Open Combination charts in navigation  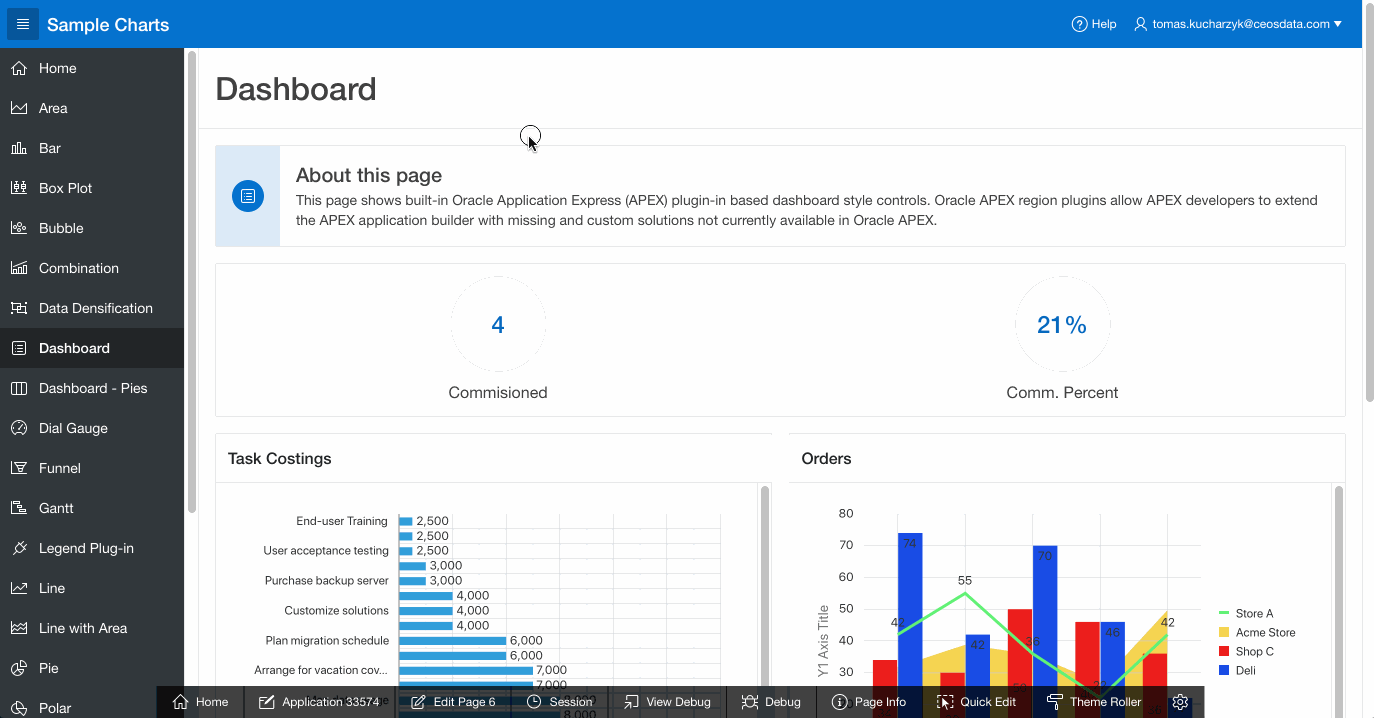pyautogui.click(x=79, y=268)
